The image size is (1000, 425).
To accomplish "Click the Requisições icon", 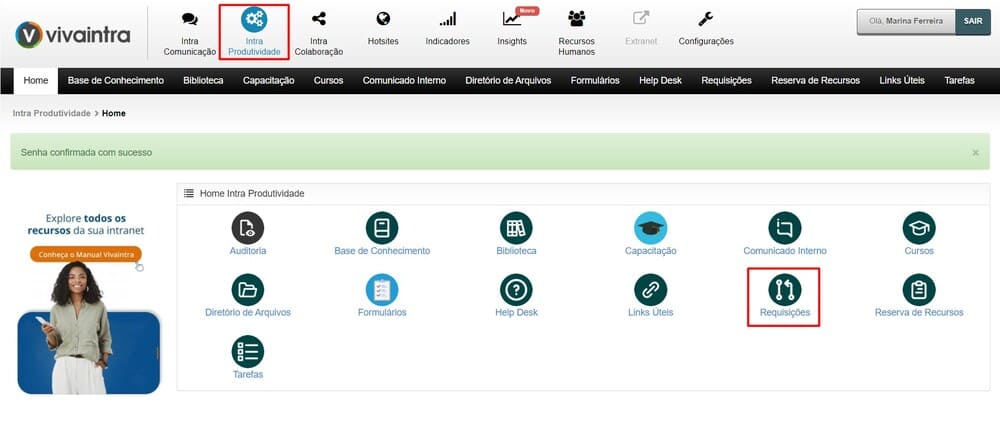I will point(784,290).
